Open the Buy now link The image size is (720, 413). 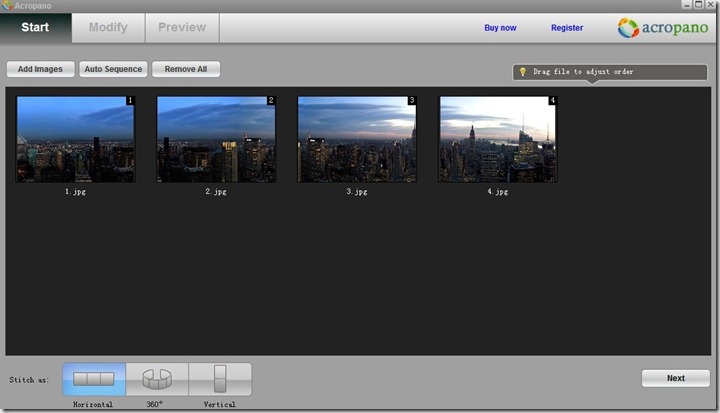click(500, 28)
